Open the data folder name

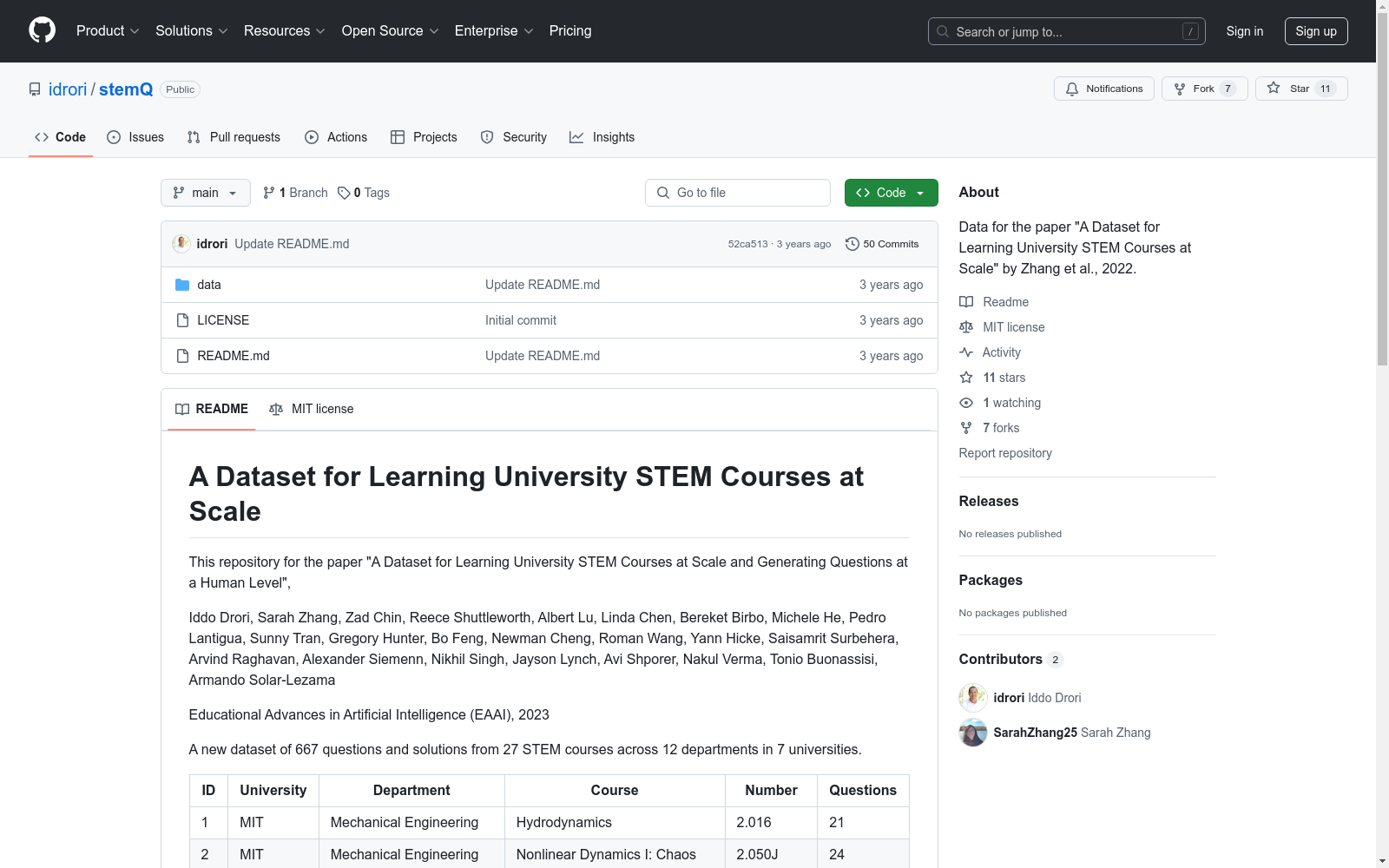209,285
